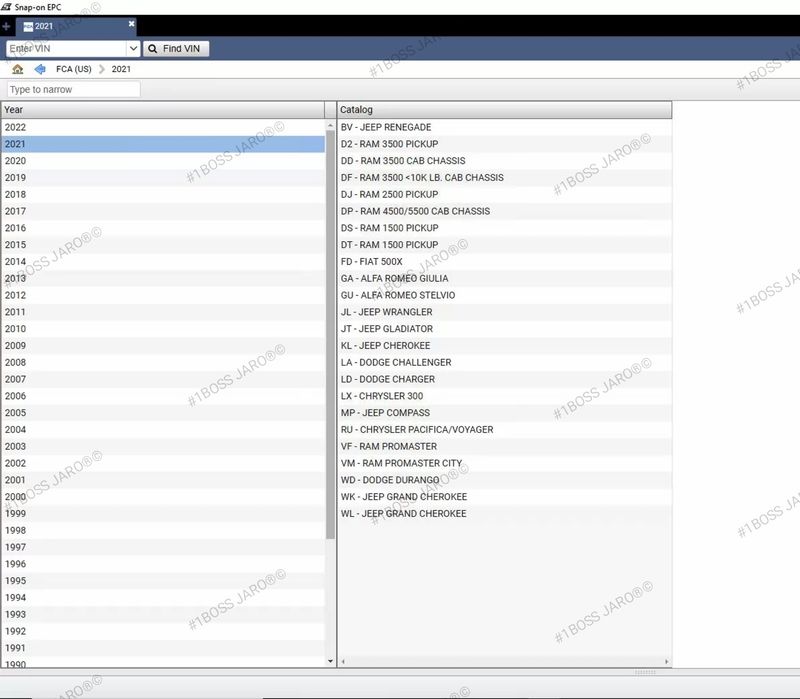The width and height of the screenshot is (800, 699).
Task: Select WK - JEEP GRAND CHEROKEE
Action: (x=504, y=496)
